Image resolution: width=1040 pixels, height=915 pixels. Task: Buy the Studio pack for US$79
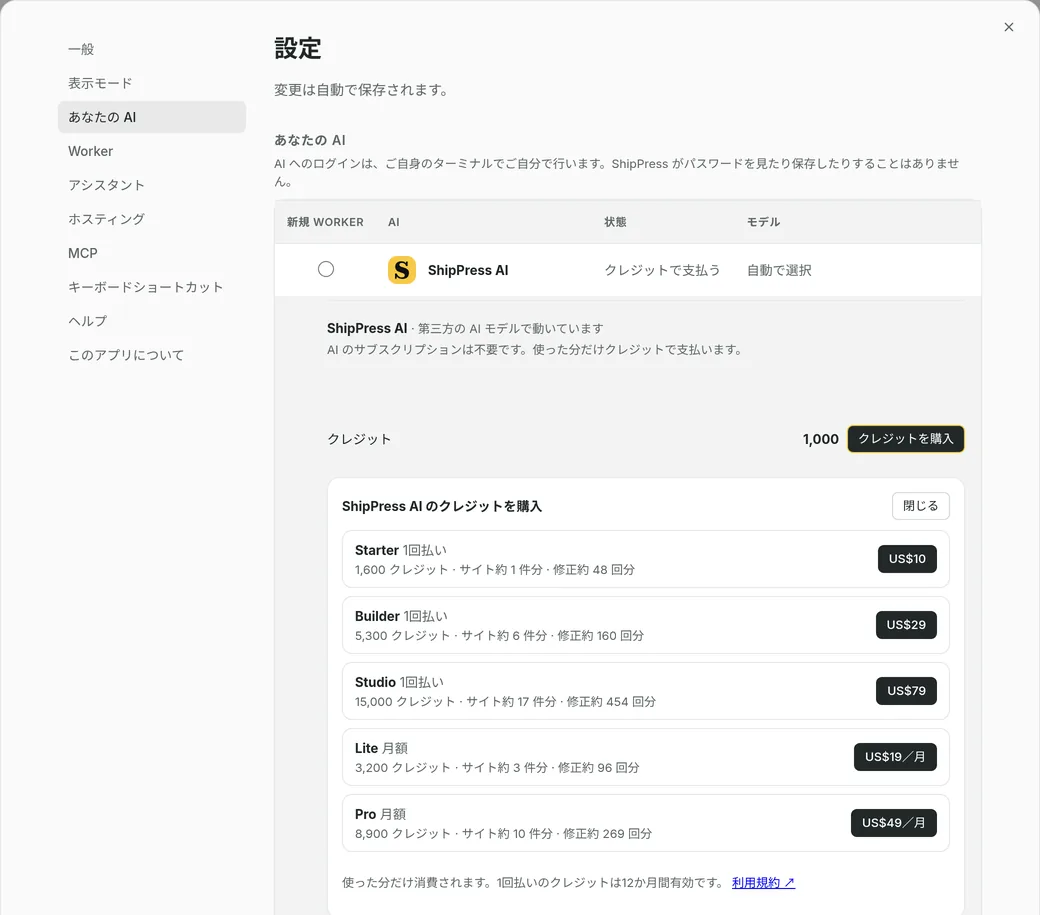coord(906,691)
